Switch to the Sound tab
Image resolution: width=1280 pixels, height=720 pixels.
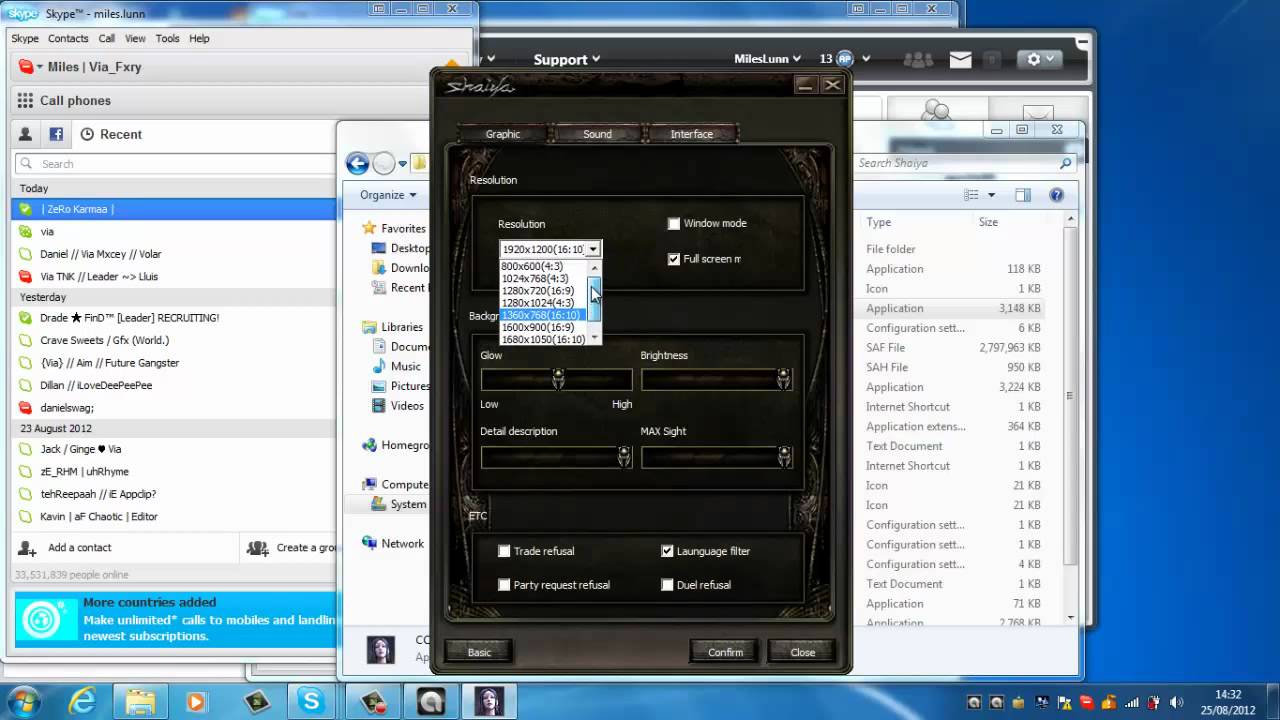[597, 134]
